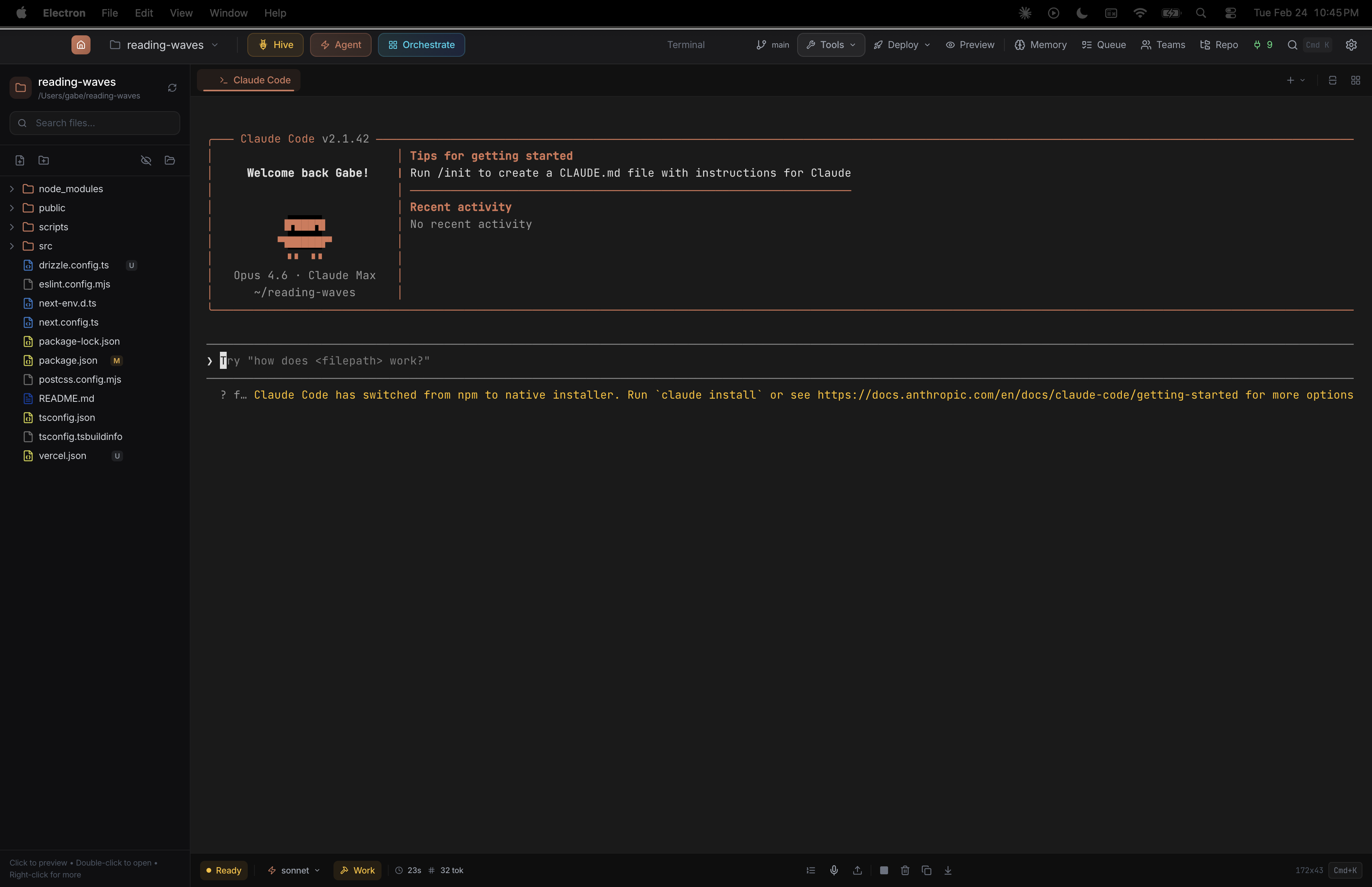Clear the terminal with the trash icon

tap(904, 870)
